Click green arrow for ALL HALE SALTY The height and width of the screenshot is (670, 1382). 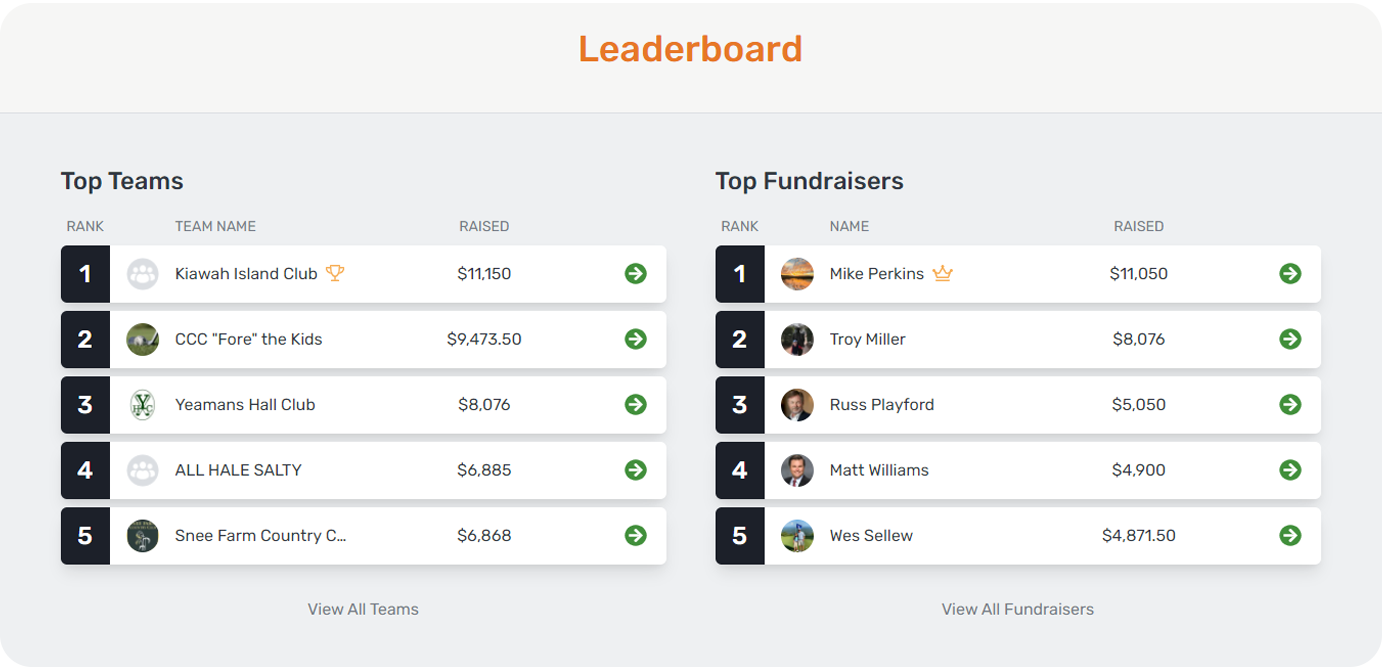tap(636, 470)
